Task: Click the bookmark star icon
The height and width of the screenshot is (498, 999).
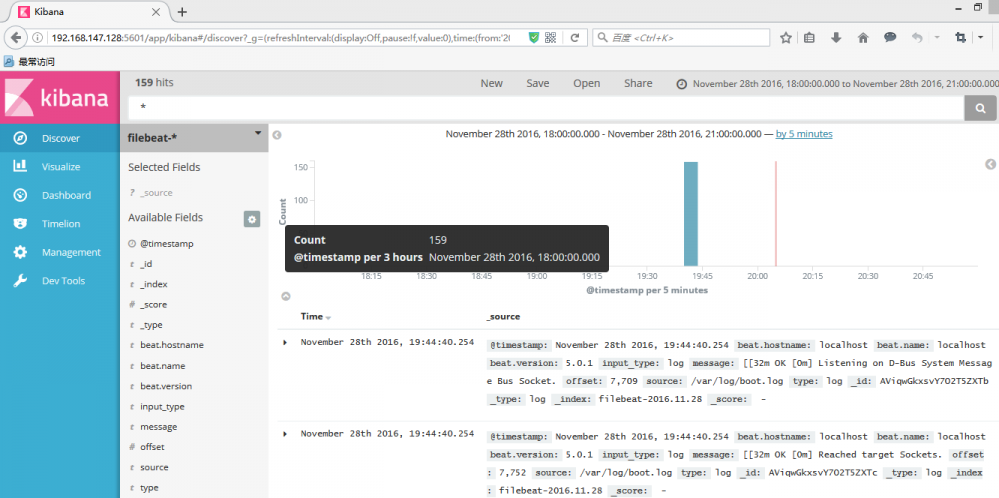Action: 786,38
